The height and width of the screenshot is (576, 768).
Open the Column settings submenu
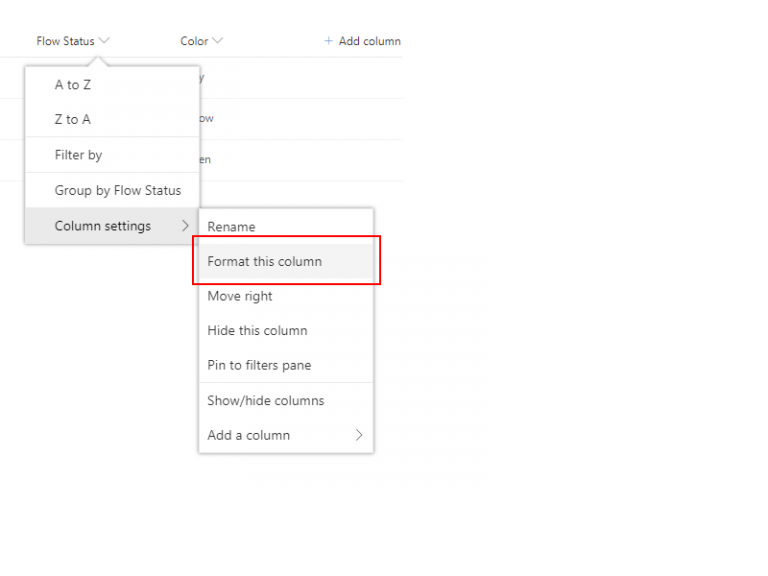[103, 226]
